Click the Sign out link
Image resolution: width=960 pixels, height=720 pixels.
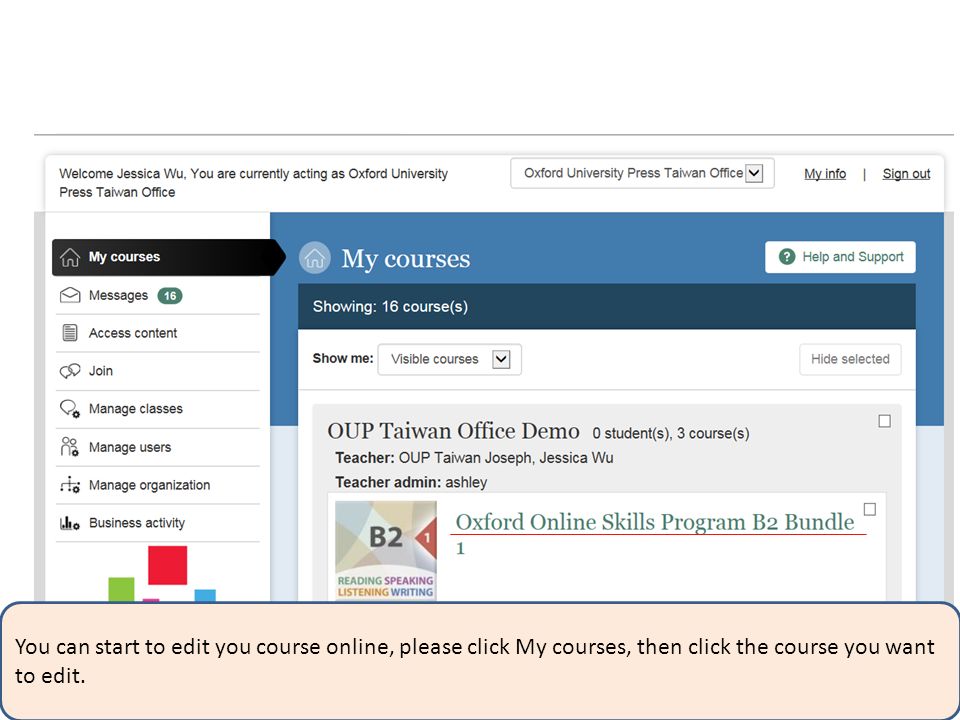(906, 174)
